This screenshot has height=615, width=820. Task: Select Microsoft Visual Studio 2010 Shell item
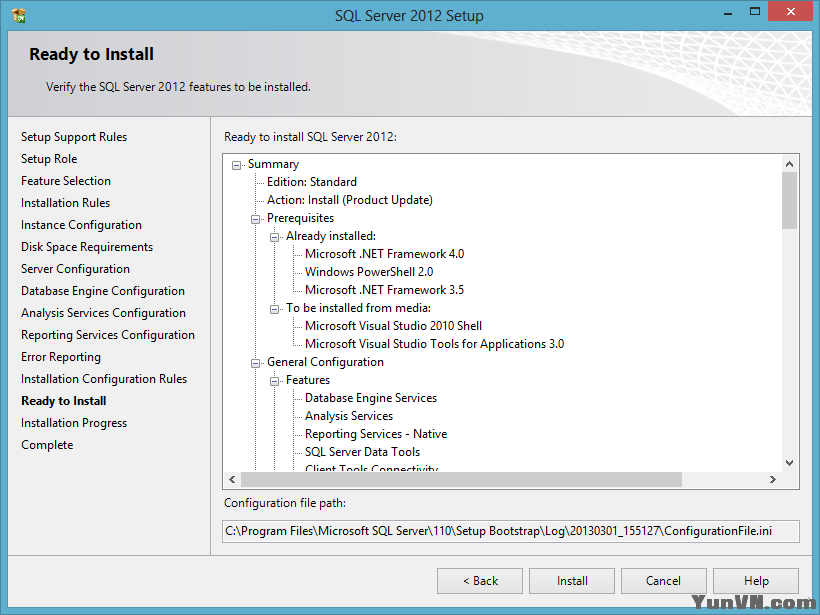point(393,326)
